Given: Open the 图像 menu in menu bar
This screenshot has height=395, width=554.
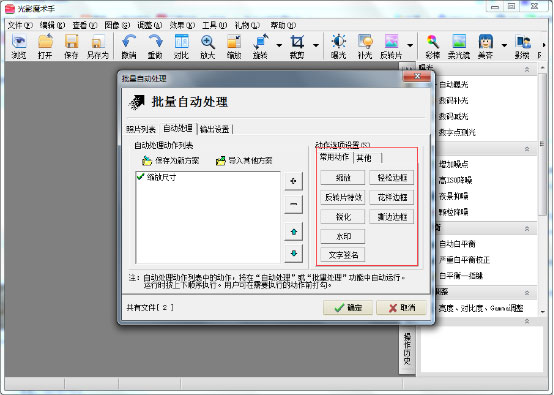Looking at the screenshot, I should [117, 25].
